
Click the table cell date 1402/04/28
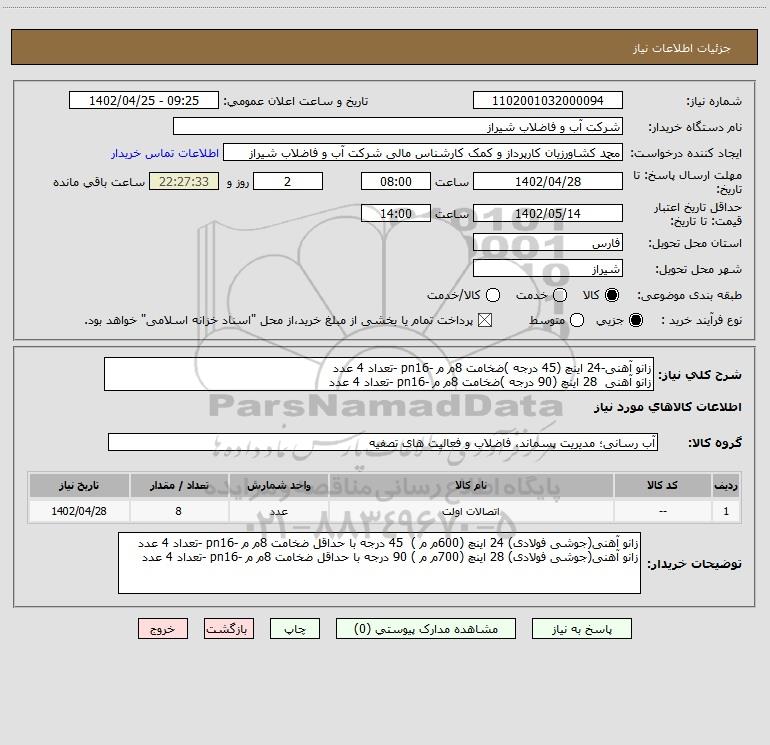[x=79, y=511]
